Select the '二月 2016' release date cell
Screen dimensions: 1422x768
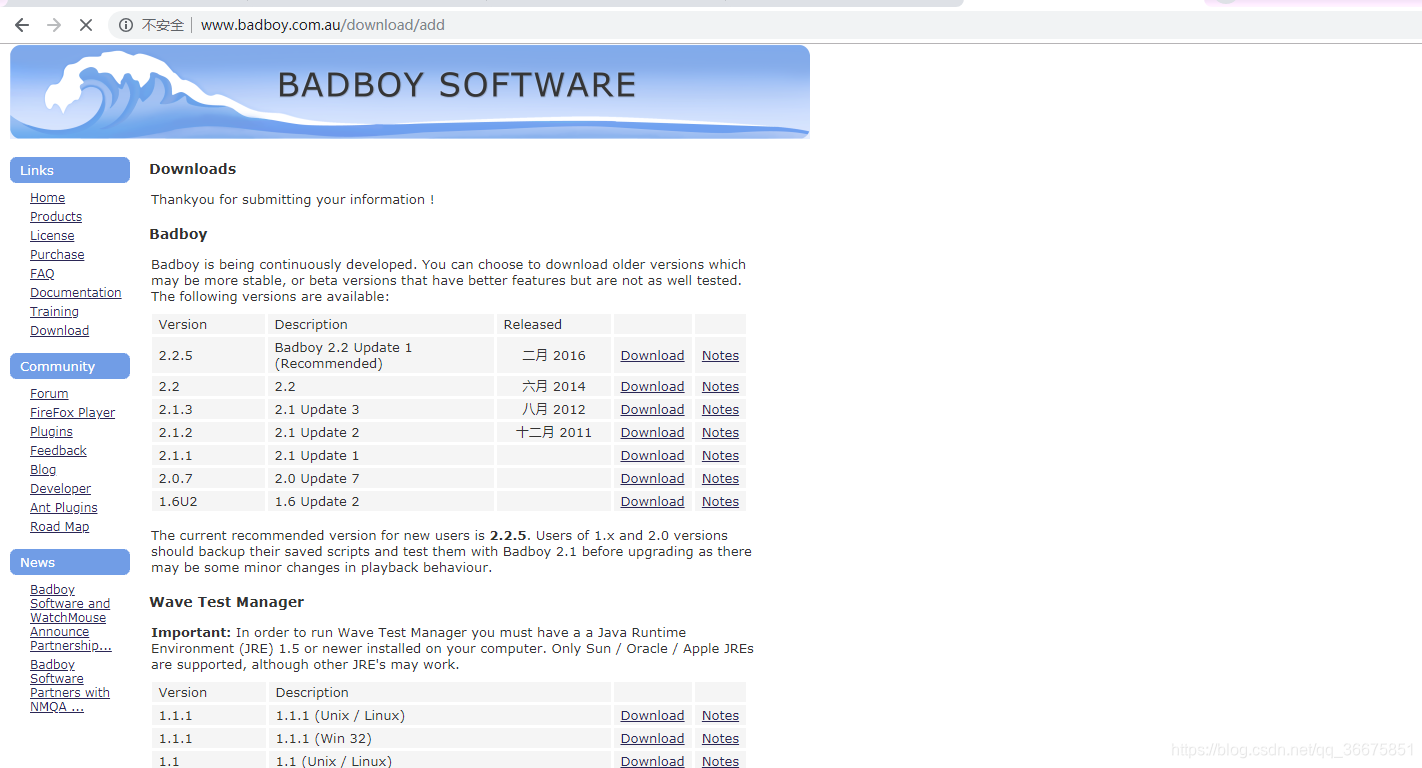tap(554, 355)
